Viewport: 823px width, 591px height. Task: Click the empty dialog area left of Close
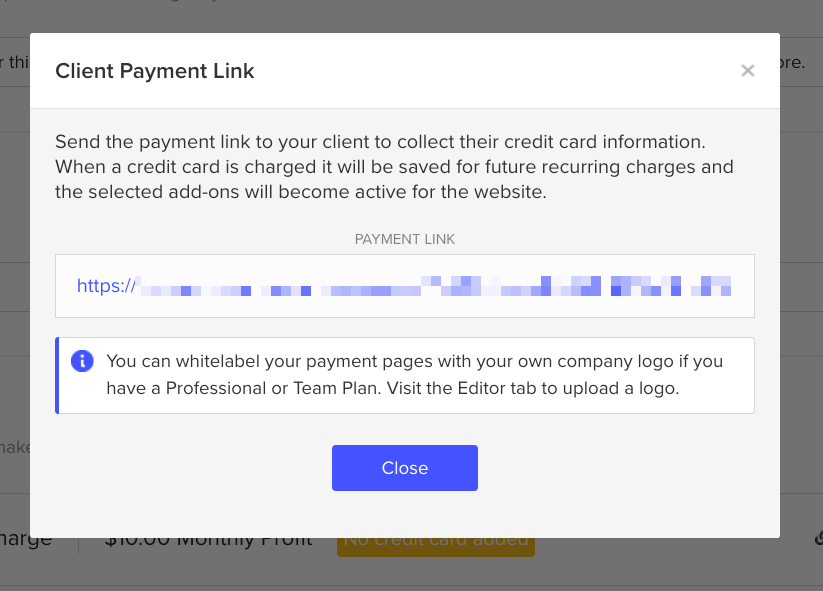coord(190,468)
